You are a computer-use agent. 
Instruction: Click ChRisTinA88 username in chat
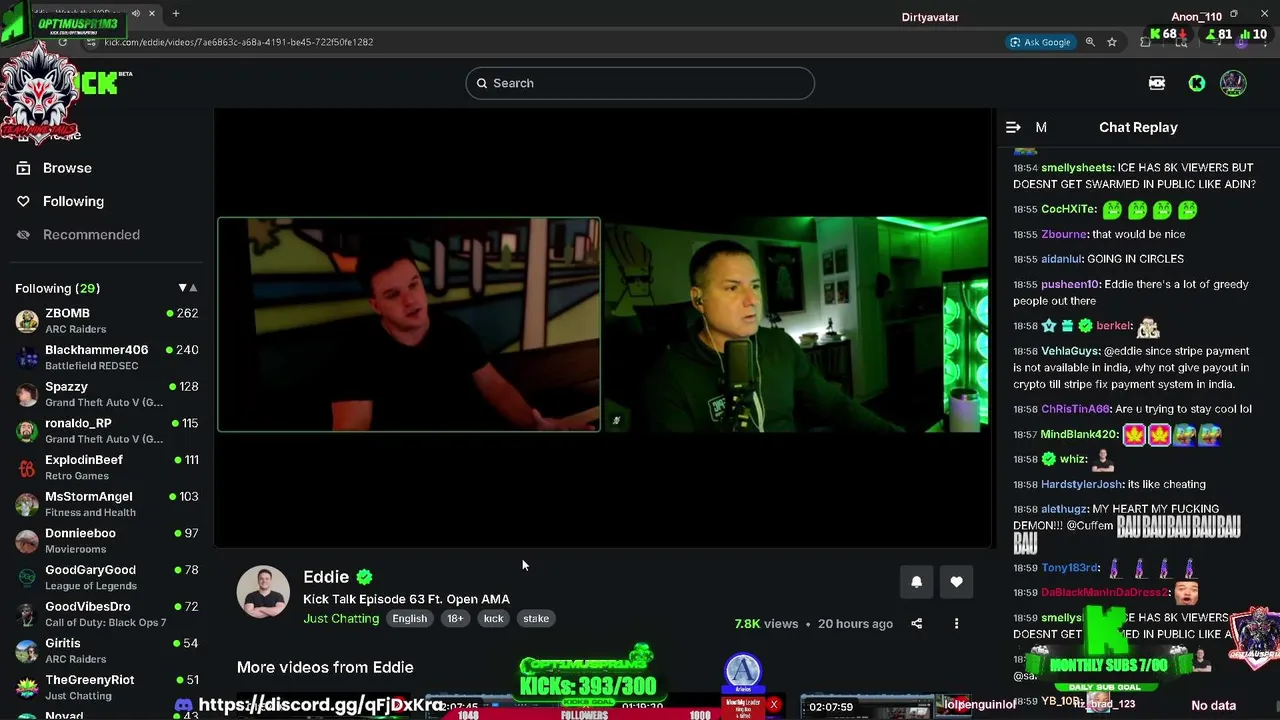tap(1076, 409)
